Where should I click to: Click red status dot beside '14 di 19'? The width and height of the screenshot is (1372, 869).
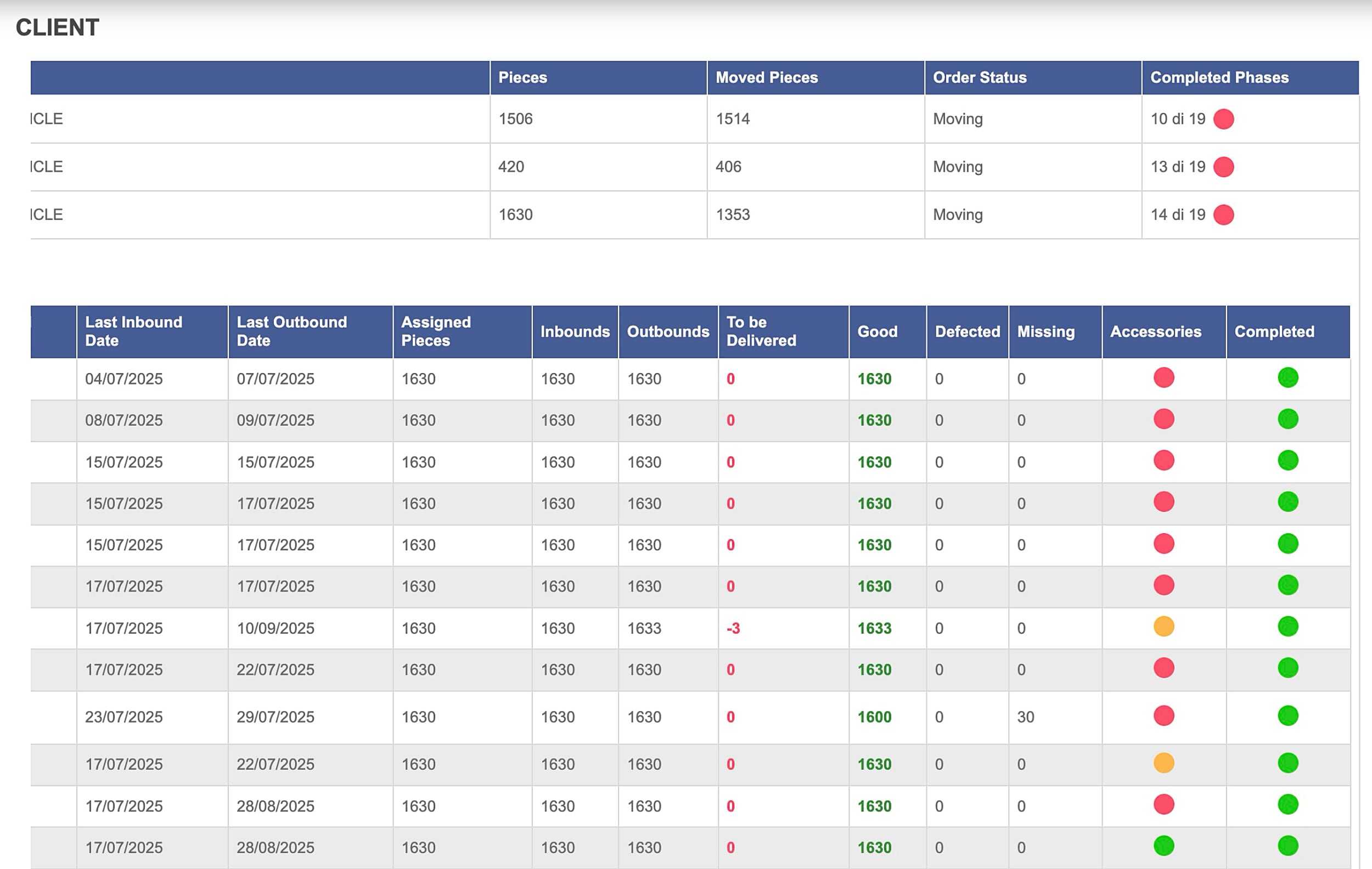tap(1223, 215)
